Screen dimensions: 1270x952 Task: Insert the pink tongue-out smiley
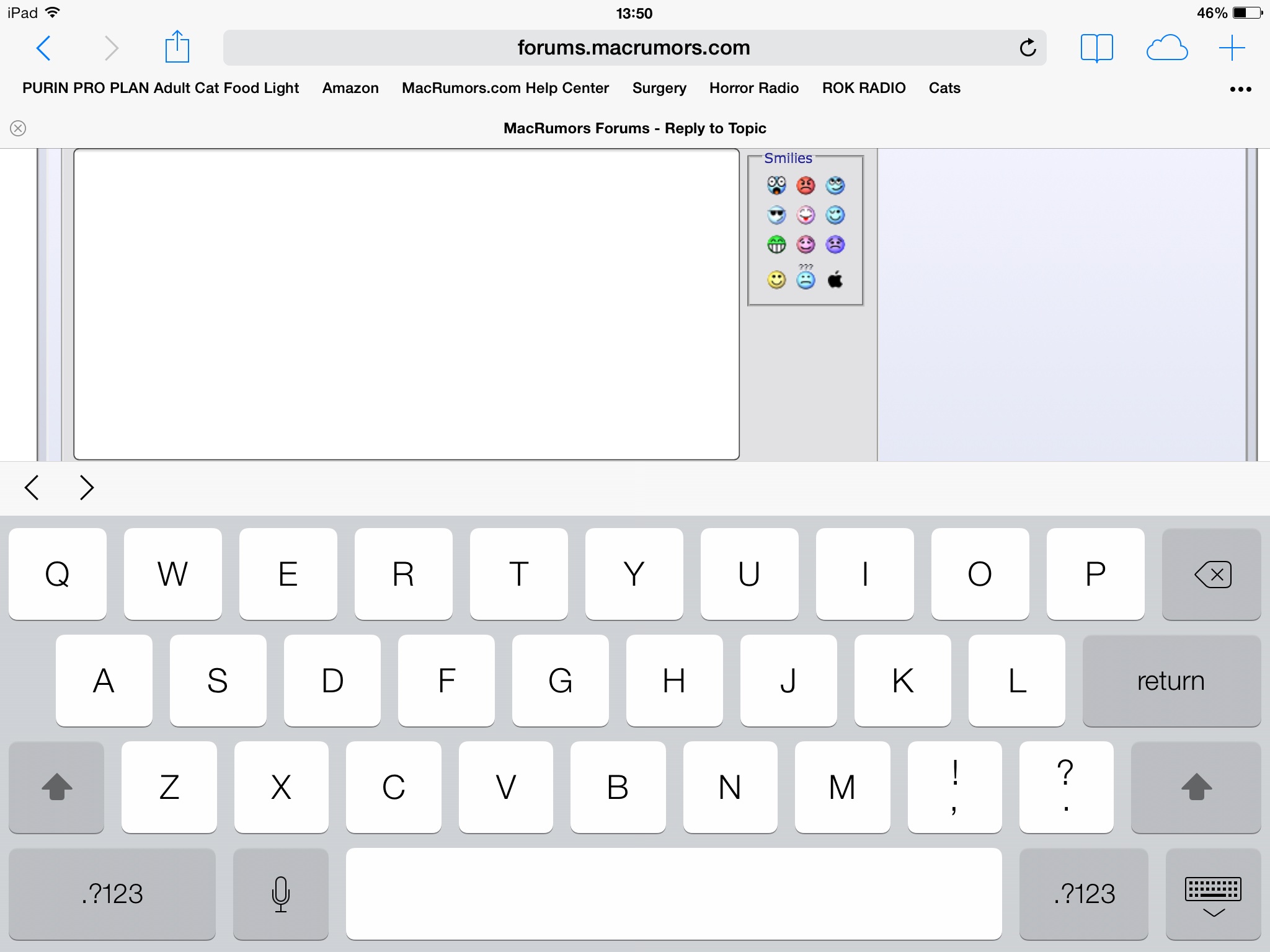click(806, 215)
